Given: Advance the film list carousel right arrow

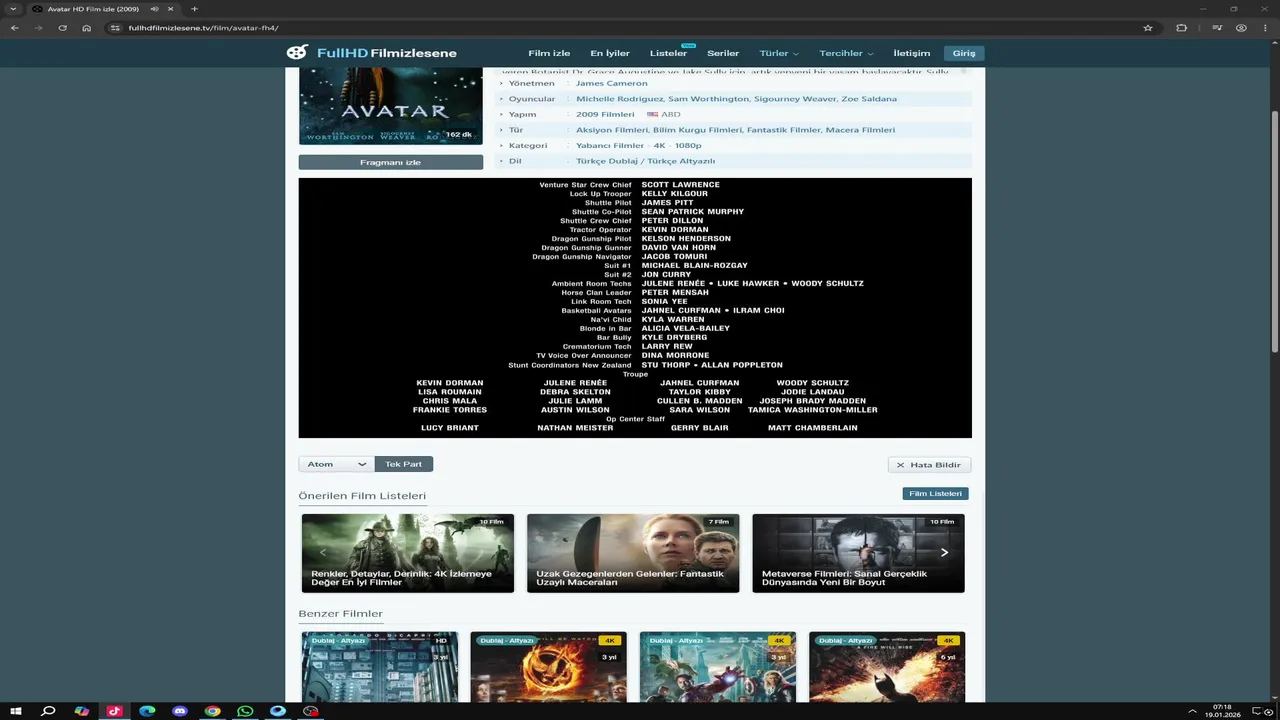Looking at the screenshot, I should click(944, 552).
